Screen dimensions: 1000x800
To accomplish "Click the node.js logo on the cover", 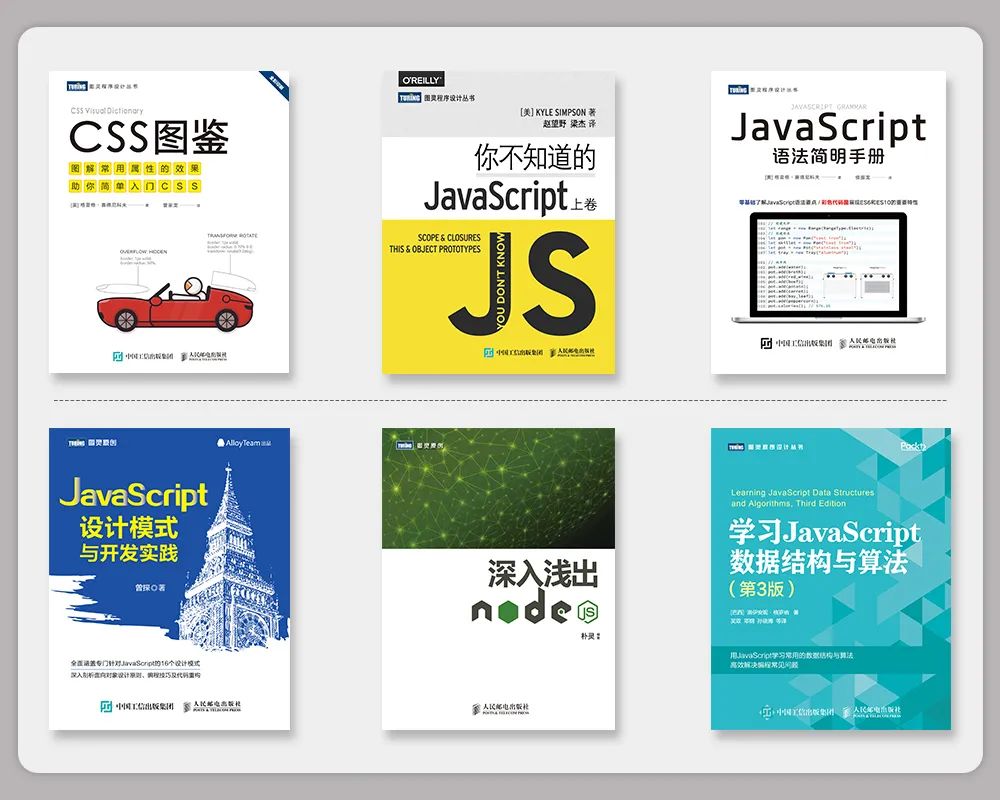I will [534, 607].
